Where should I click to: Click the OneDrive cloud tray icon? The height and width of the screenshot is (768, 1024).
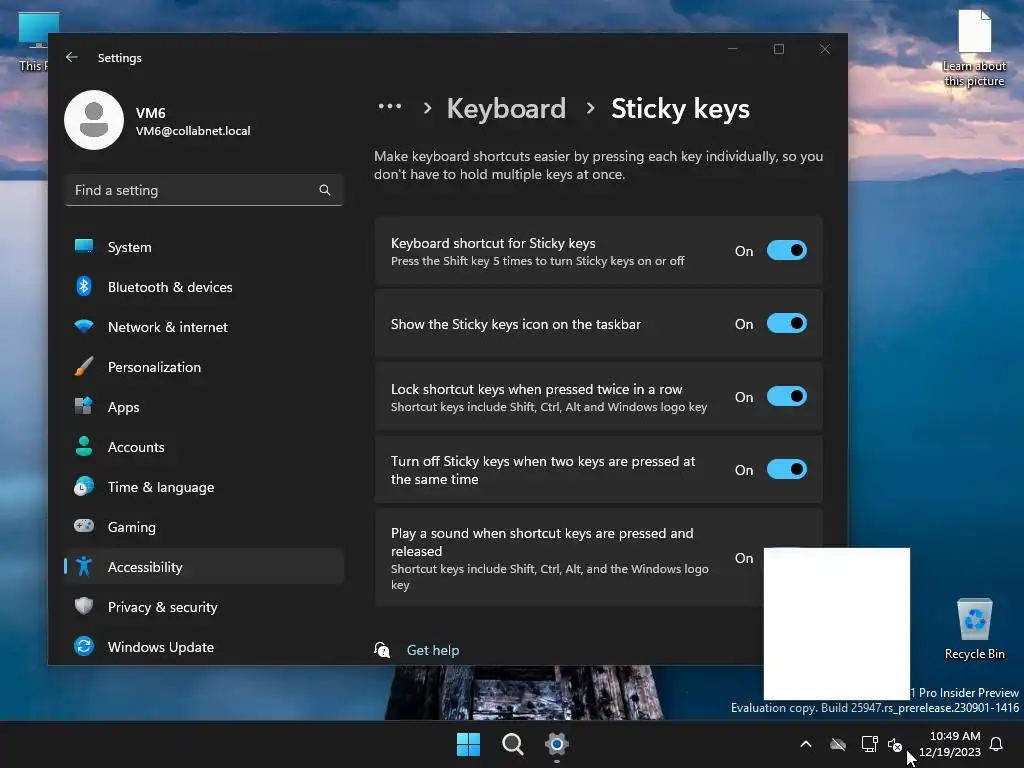tap(838, 744)
